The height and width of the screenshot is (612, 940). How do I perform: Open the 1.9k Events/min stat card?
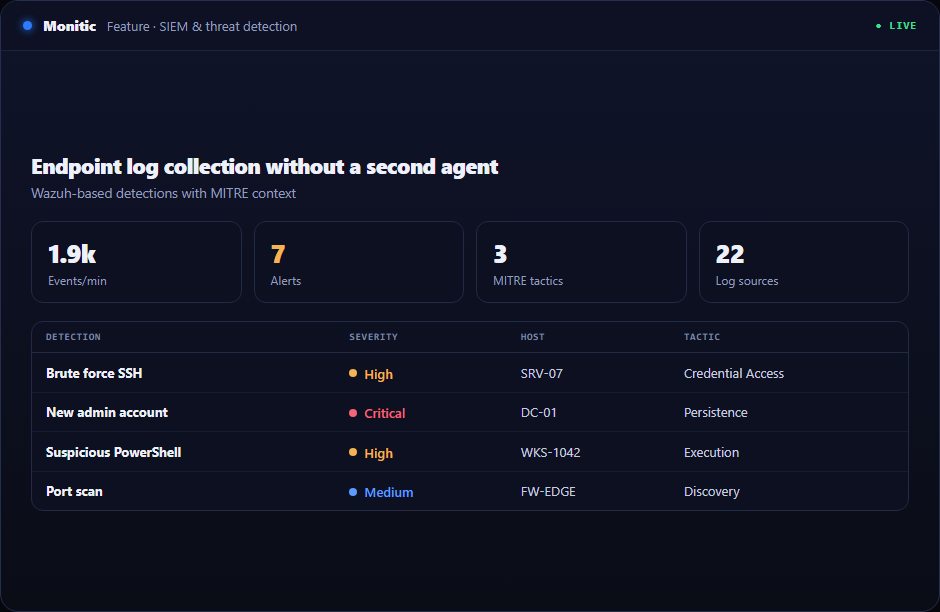click(136, 262)
